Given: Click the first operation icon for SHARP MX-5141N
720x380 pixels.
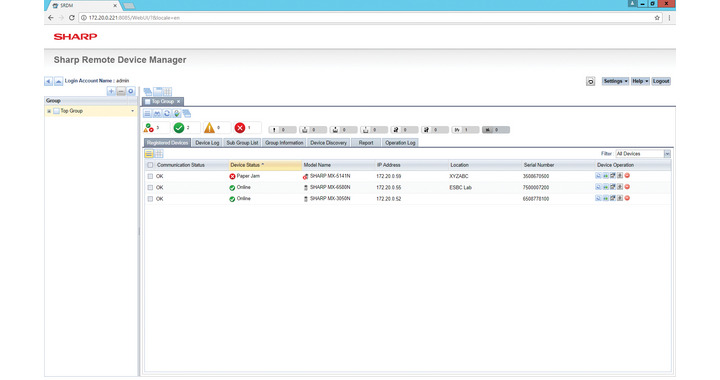Looking at the screenshot, I should coord(598,176).
